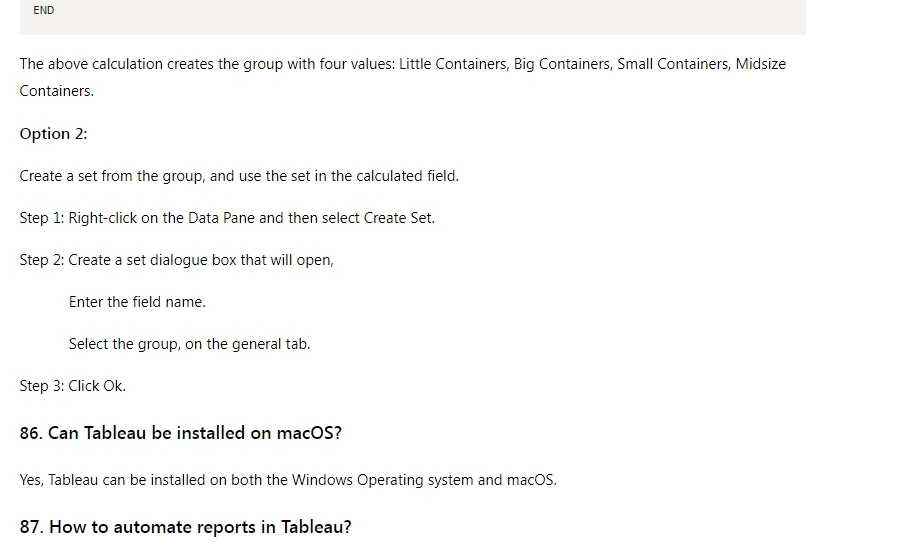This screenshot has height=542, width=900.
Task: Click the END keyword in code block
Action: click(x=44, y=10)
